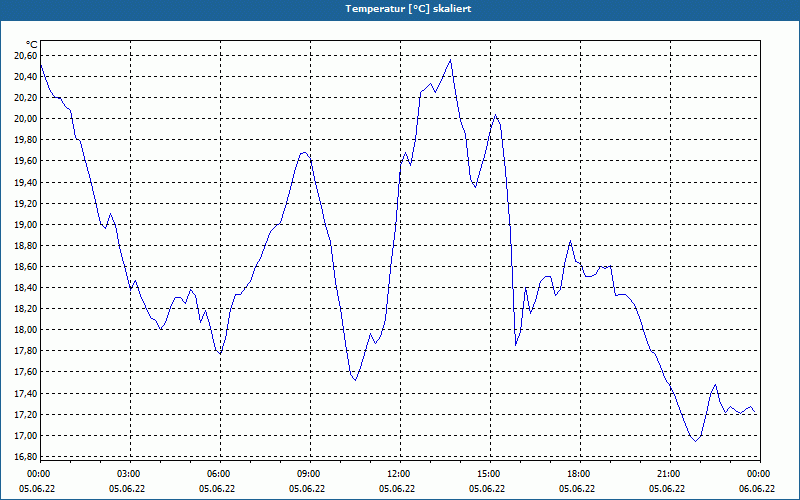Click the 18,40 y-axis value
The image size is (800, 500).
click(x=25, y=288)
